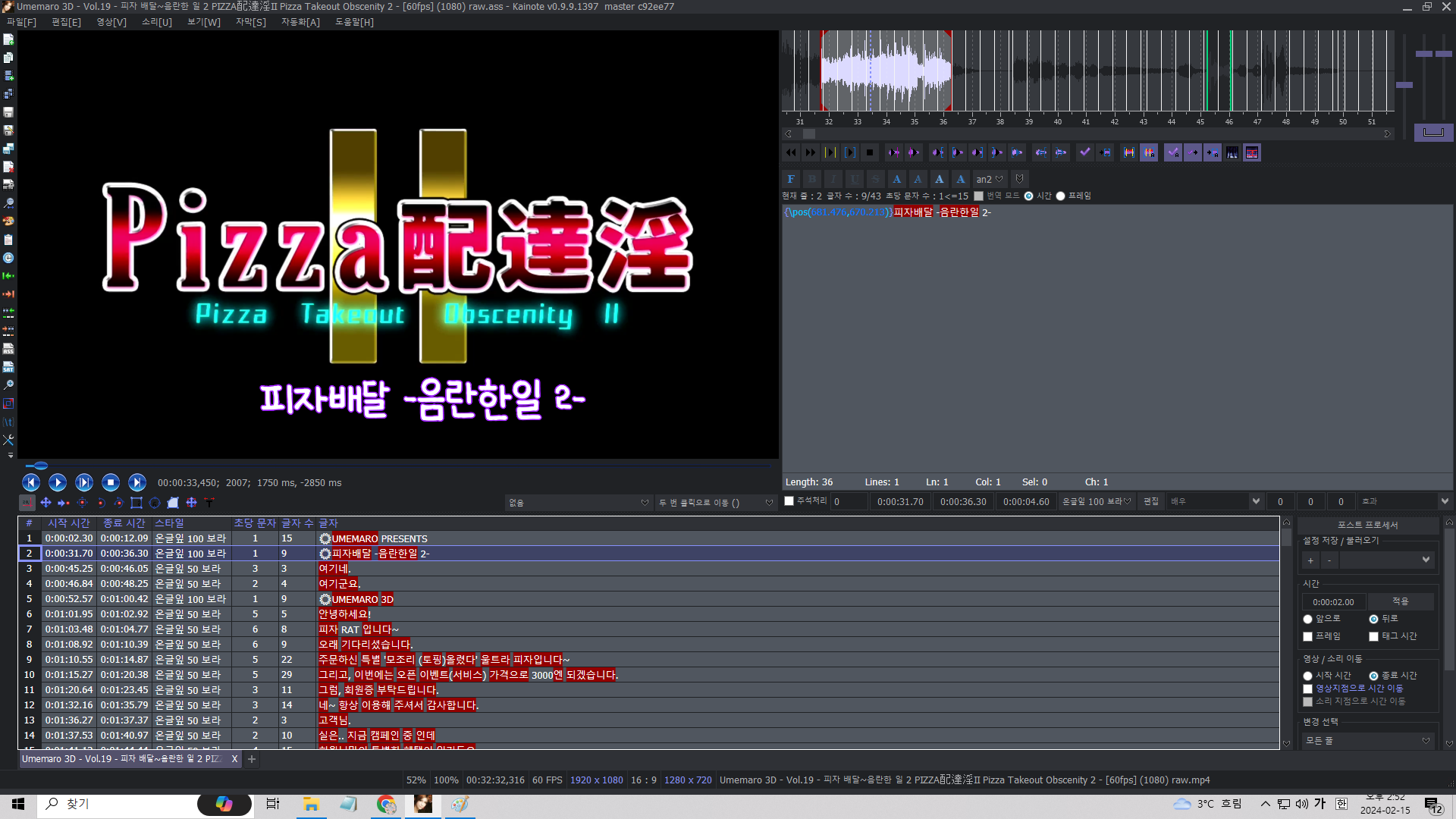The image size is (1456, 819).
Task: Toggle strikethrough S formatting button
Action: click(x=876, y=179)
